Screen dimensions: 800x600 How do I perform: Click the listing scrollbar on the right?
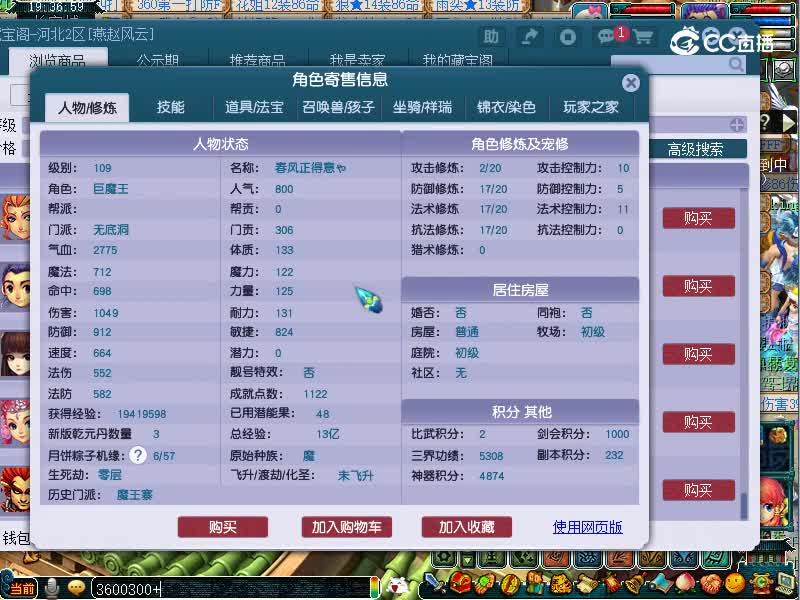(743, 505)
